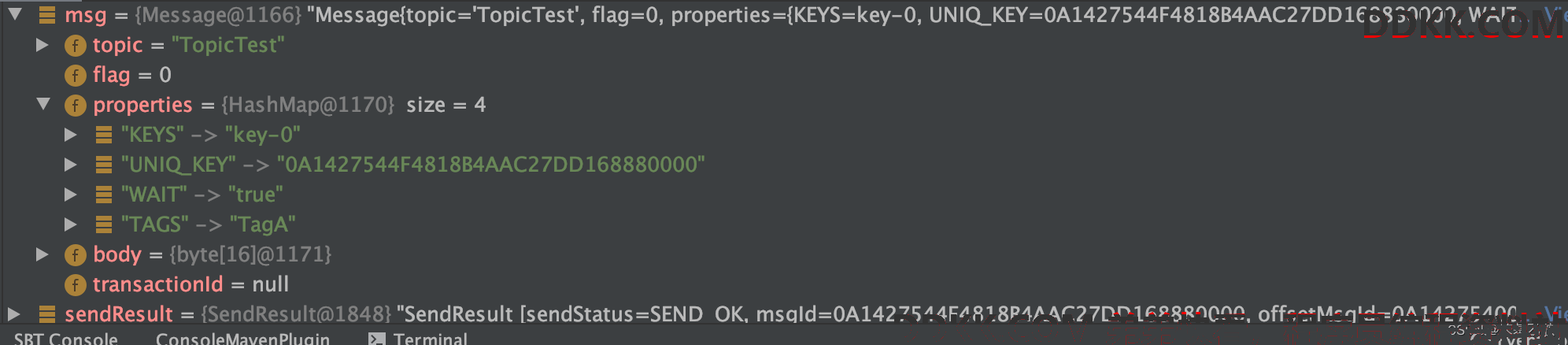The image size is (1568, 345).
Task: Expand the body byte array
Action: [43, 254]
